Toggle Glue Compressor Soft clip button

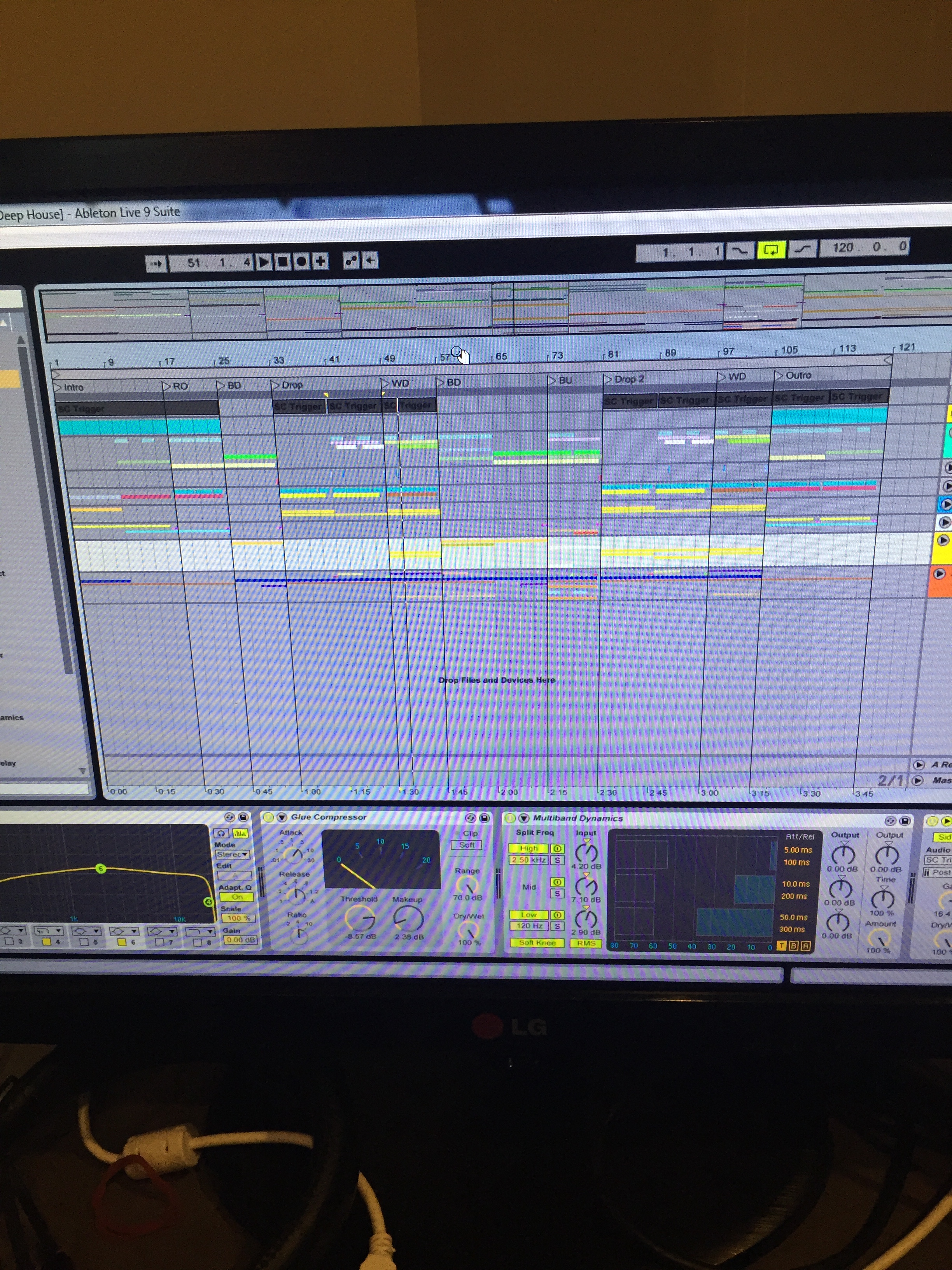[467, 845]
